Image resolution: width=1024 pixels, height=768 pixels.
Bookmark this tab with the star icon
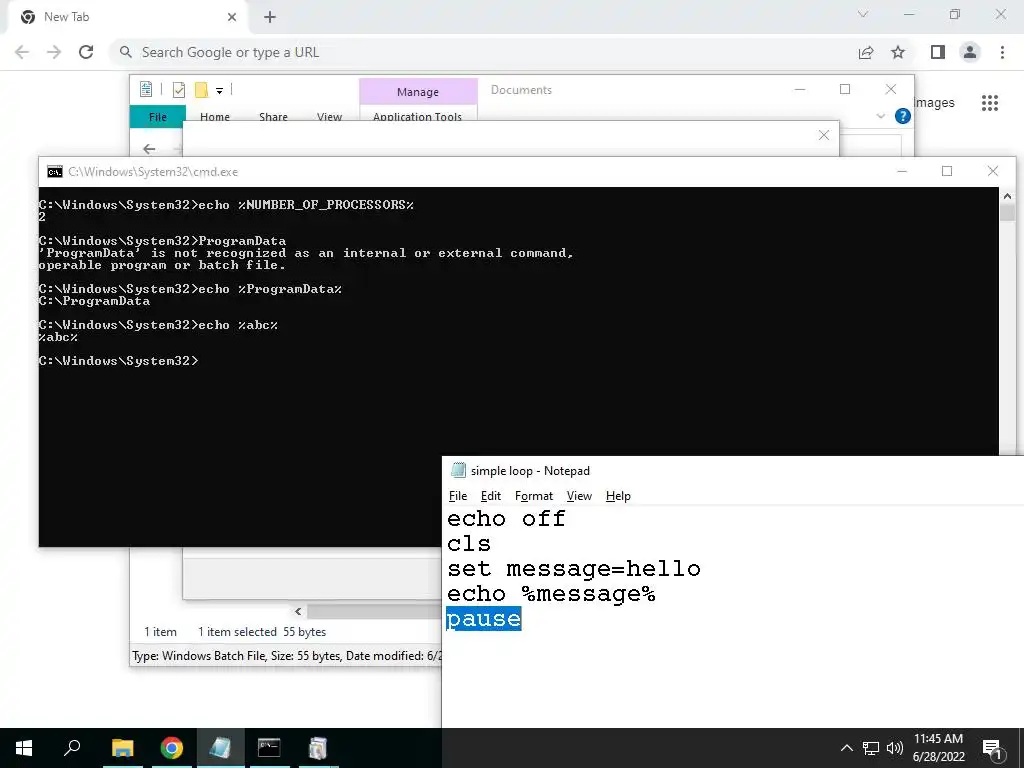point(898,52)
